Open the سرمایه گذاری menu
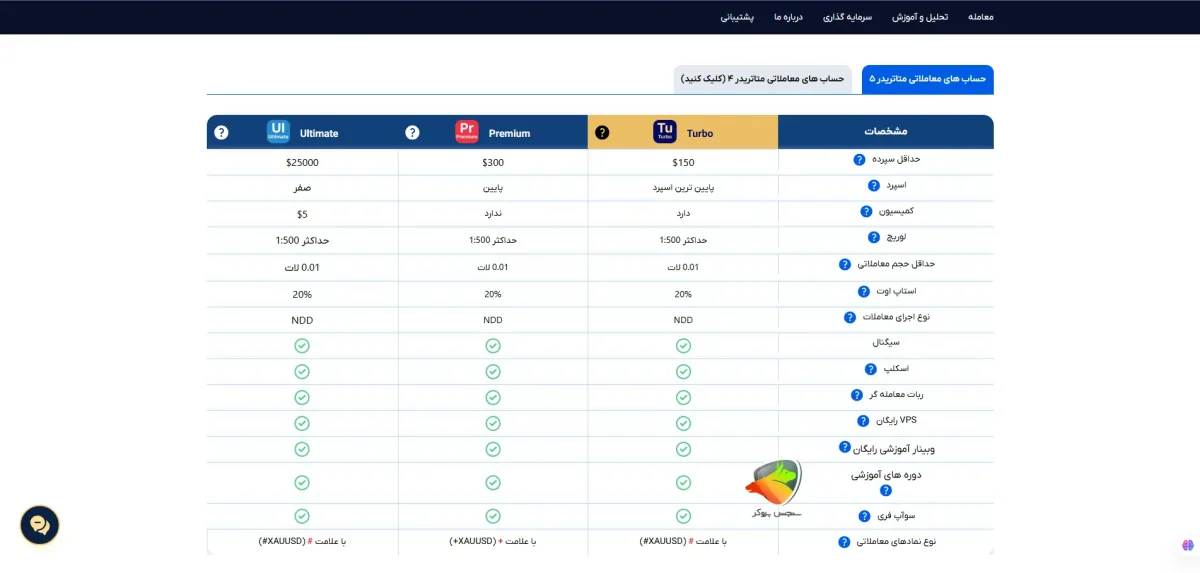 pos(848,17)
